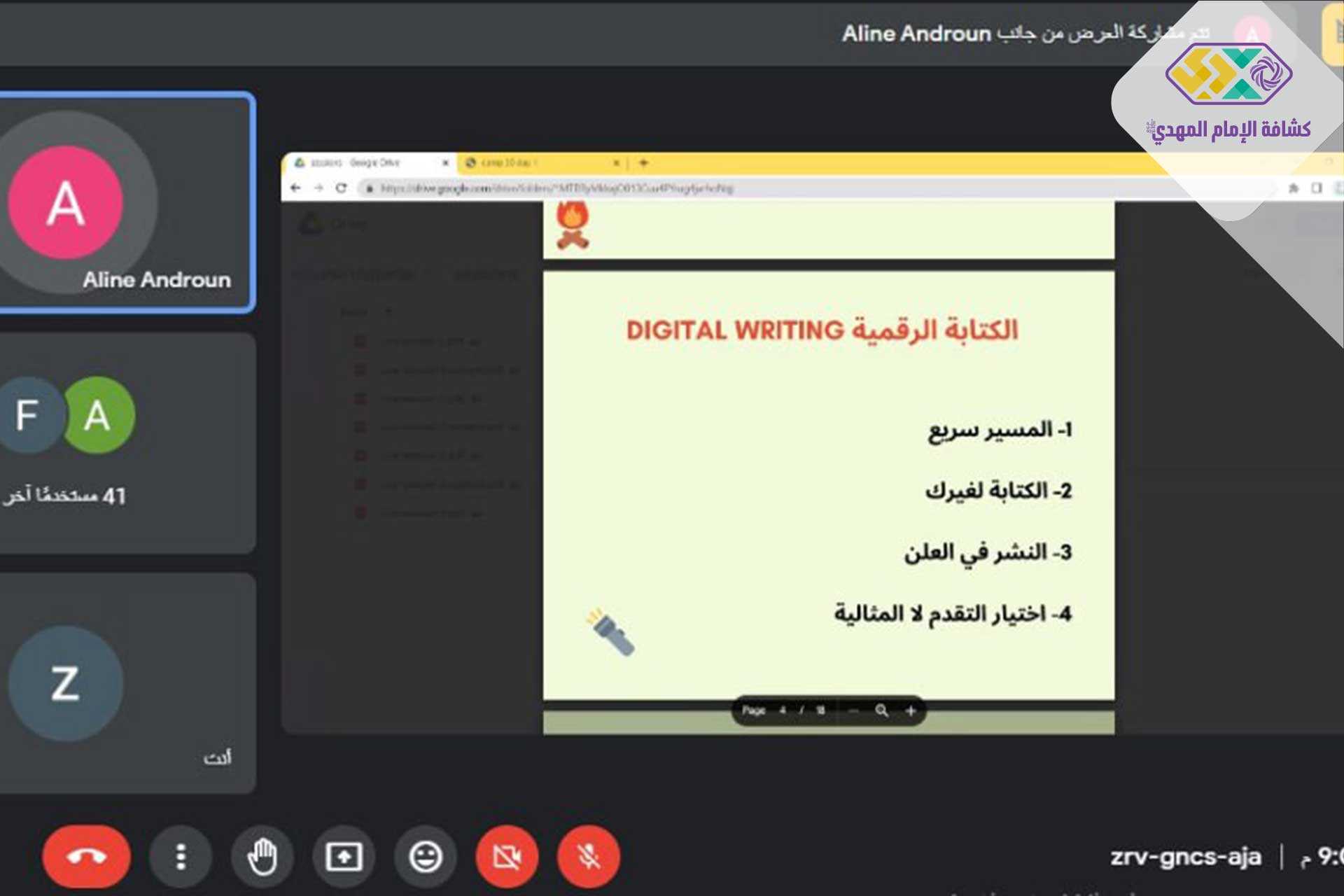The image size is (1344, 896).
Task: Click the PDF magnifier zoom icon
Action: pyautogui.click(x=882, y=710)
